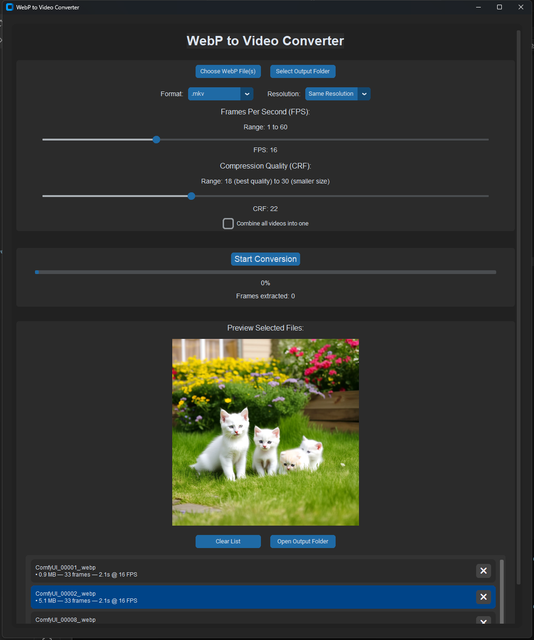Click the Resolution dropdown chevron
The width and height of the screenshot is (534, 640).
(x=364, y=94)
